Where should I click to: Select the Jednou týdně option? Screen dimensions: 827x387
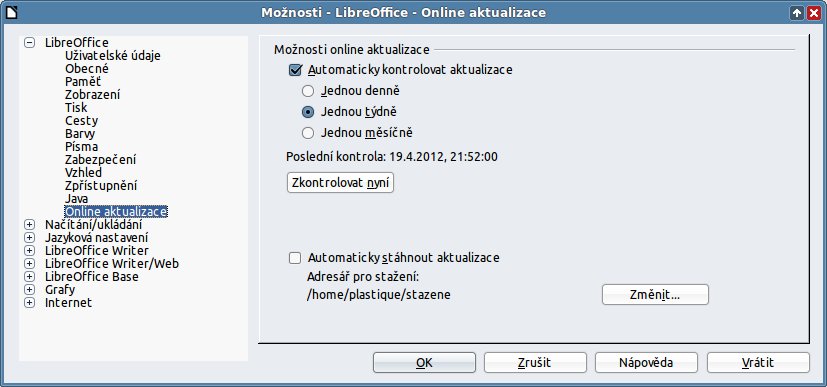point(307,112)
